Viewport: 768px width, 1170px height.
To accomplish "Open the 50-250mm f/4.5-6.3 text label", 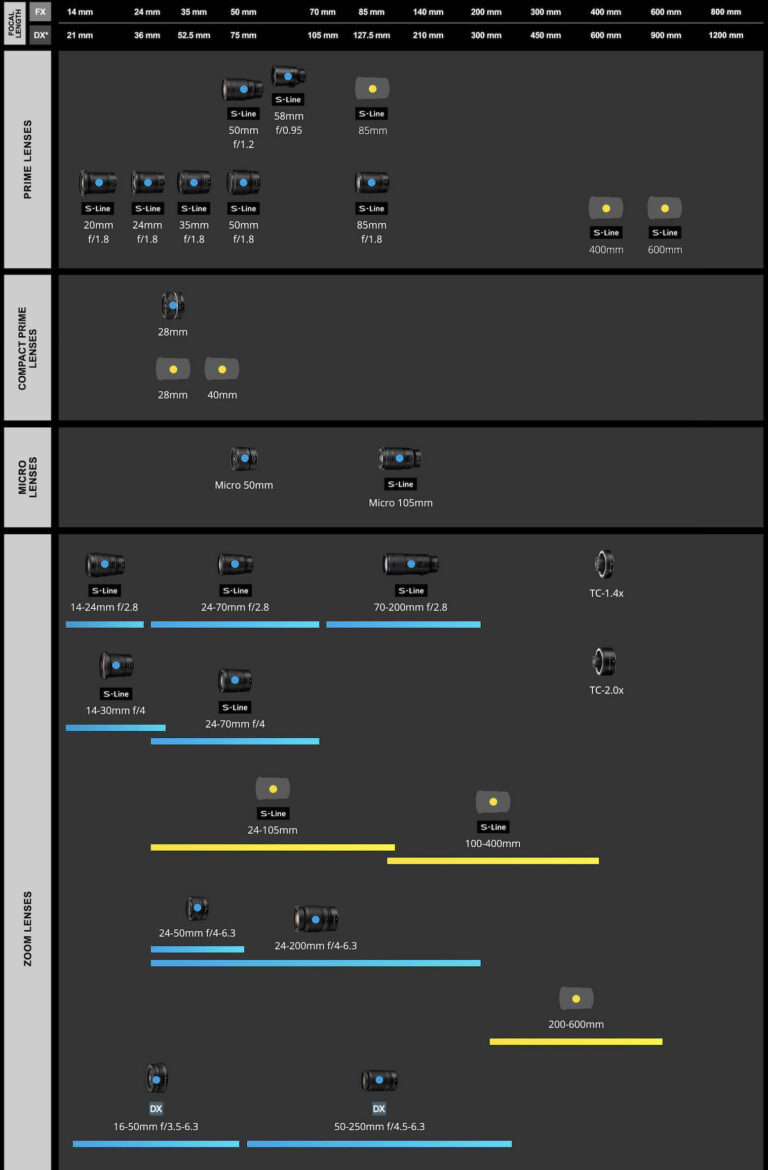I will [x=379, y=1127].
